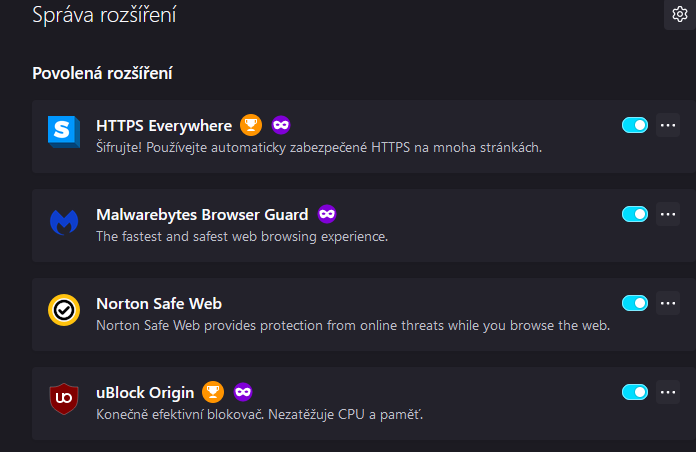Click uBlock Origin's purple private browsing badge
This screenshot has height=452, width=696.
click(243, 391)
